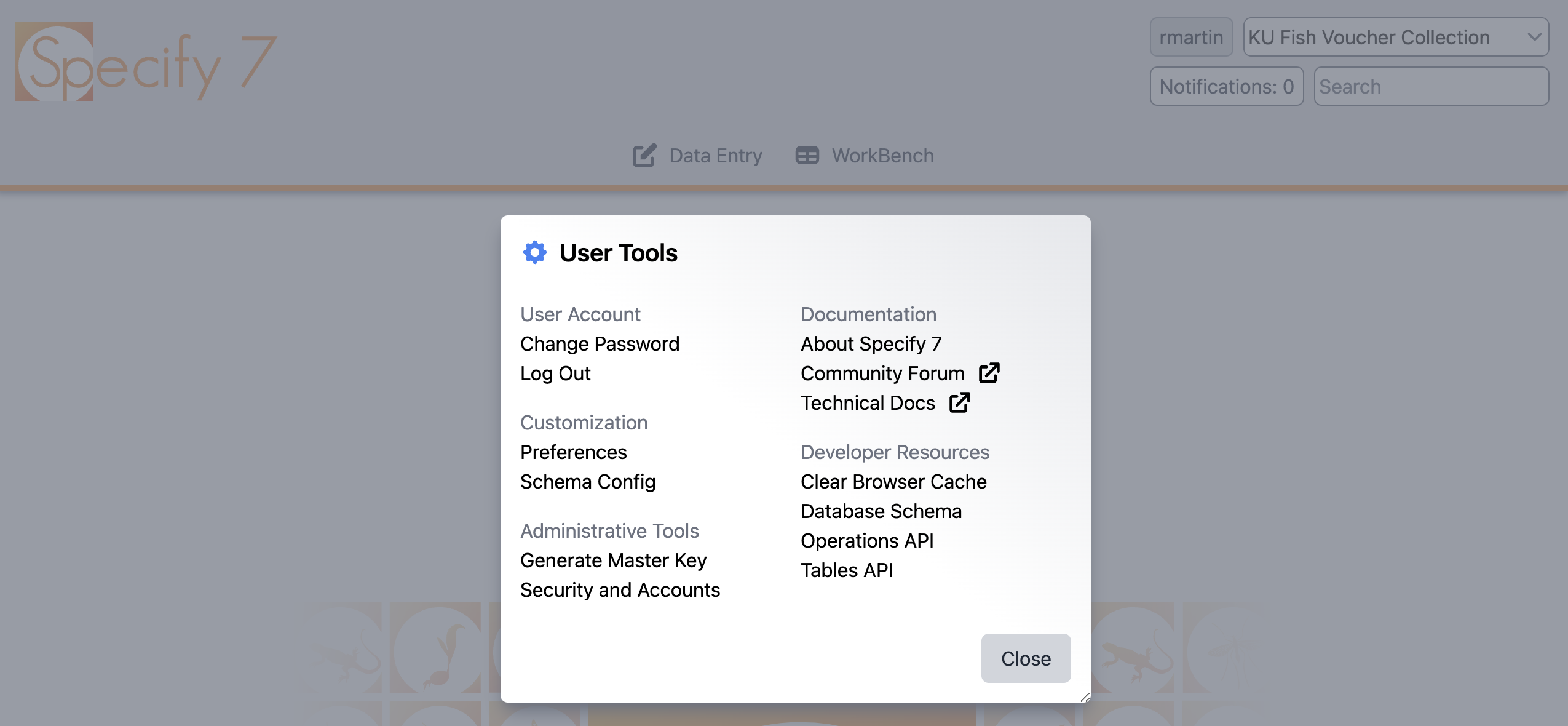Open Preferences under Customization
The height and width of the screenshot is (726, 1568).
pos(573,452)
